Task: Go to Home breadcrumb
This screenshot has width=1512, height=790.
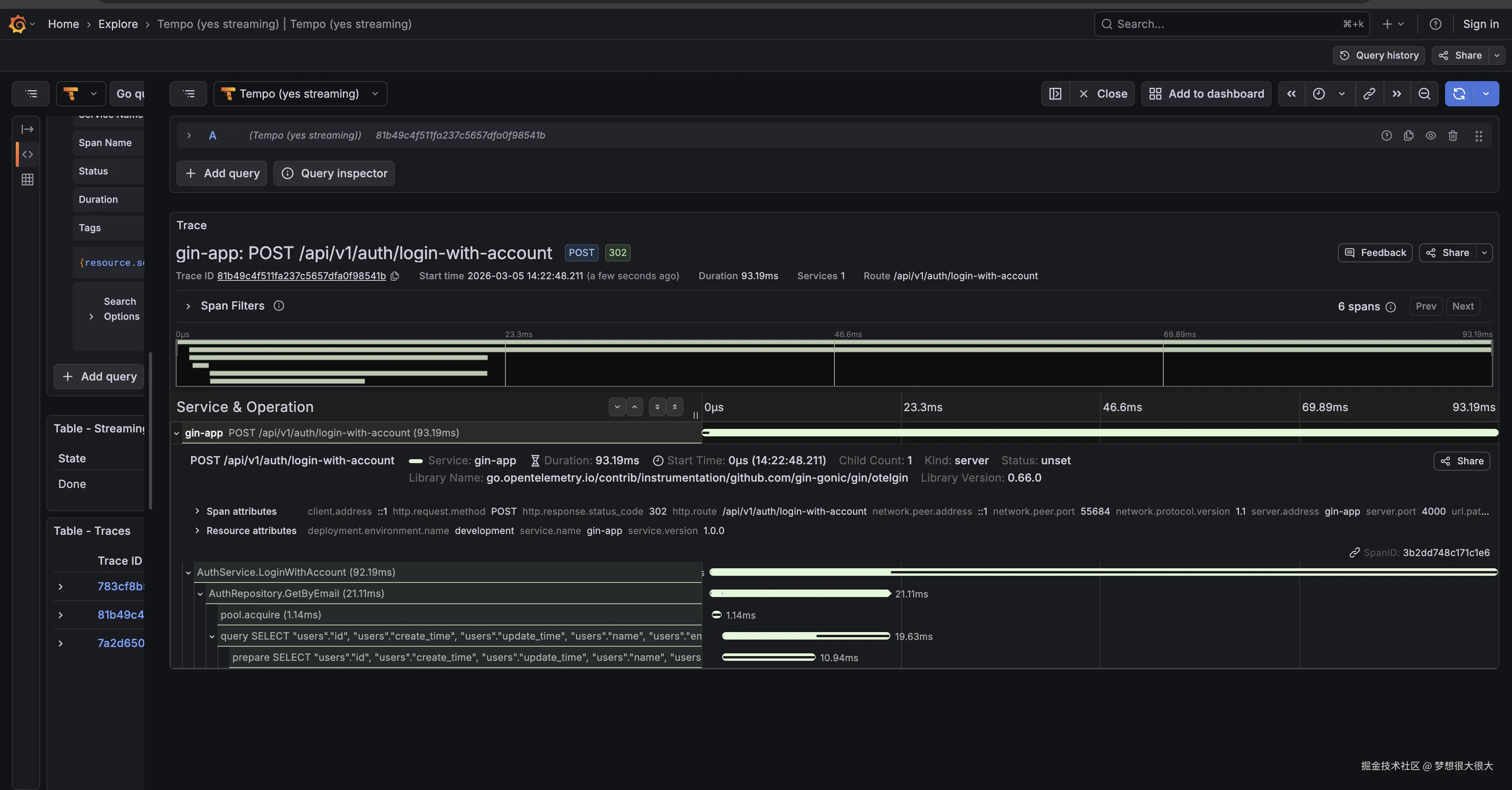Action: 63,24
